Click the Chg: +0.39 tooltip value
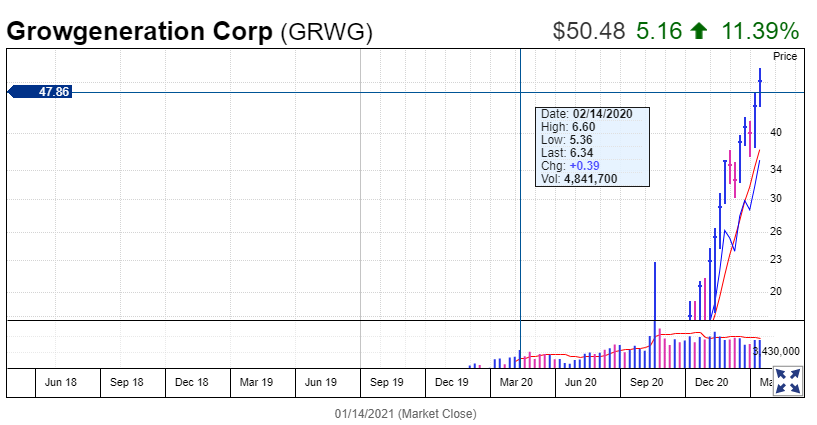This screenshot has height=425, width=817. [570, 166]
